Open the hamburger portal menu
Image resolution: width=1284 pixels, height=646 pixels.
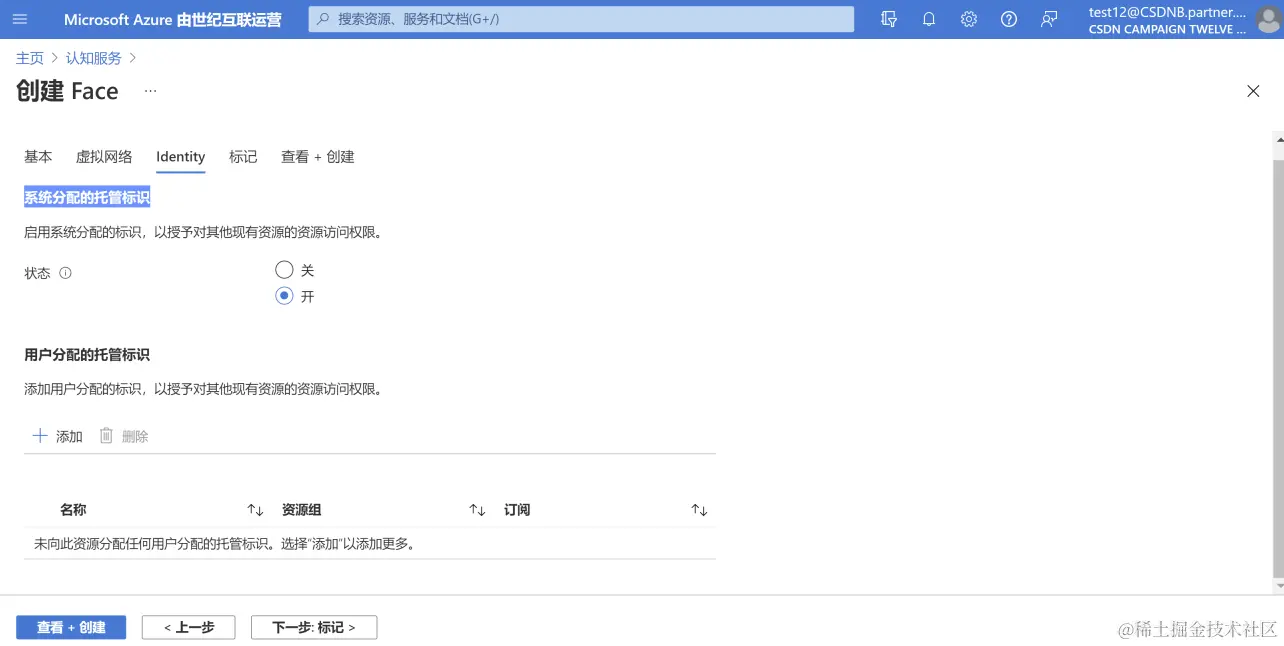point(20,19)
